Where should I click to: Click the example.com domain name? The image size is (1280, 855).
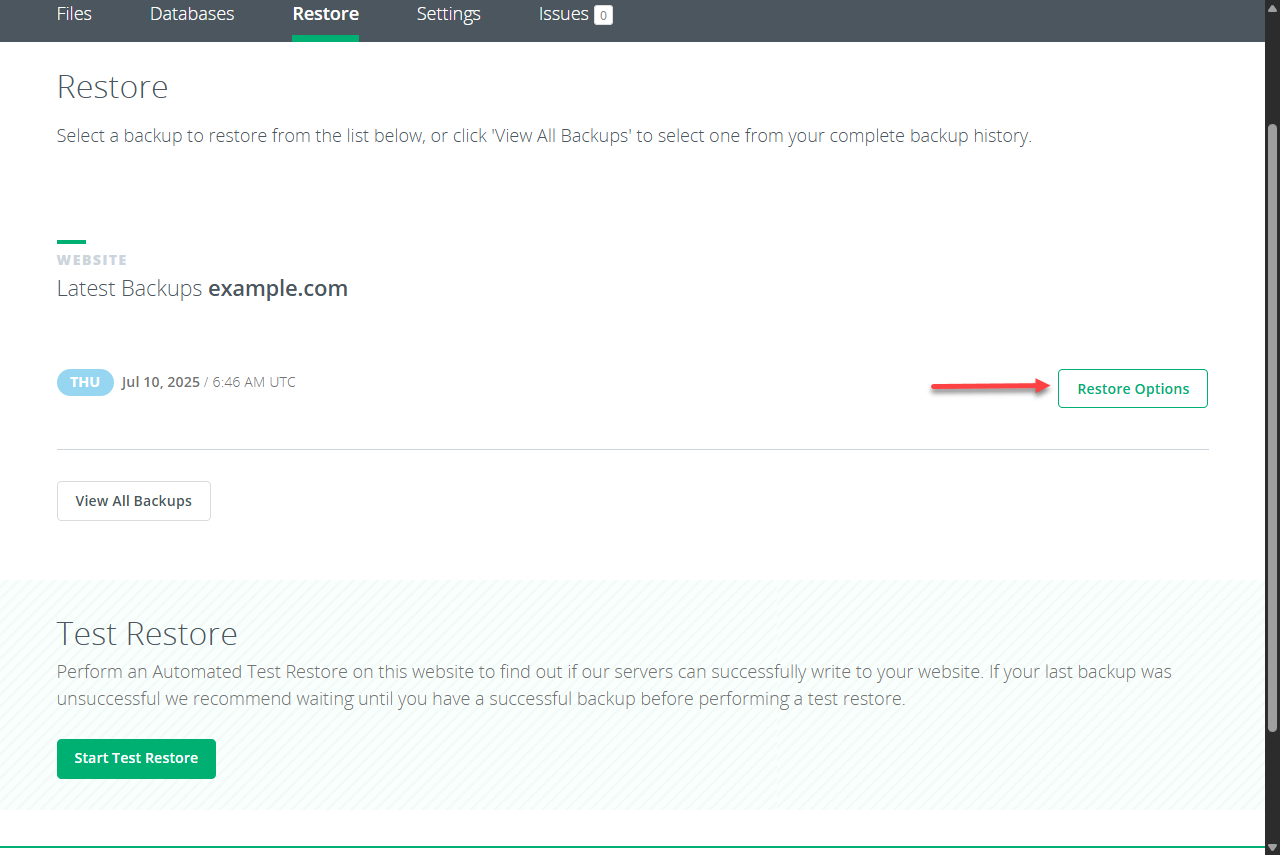tap(278, 289)
